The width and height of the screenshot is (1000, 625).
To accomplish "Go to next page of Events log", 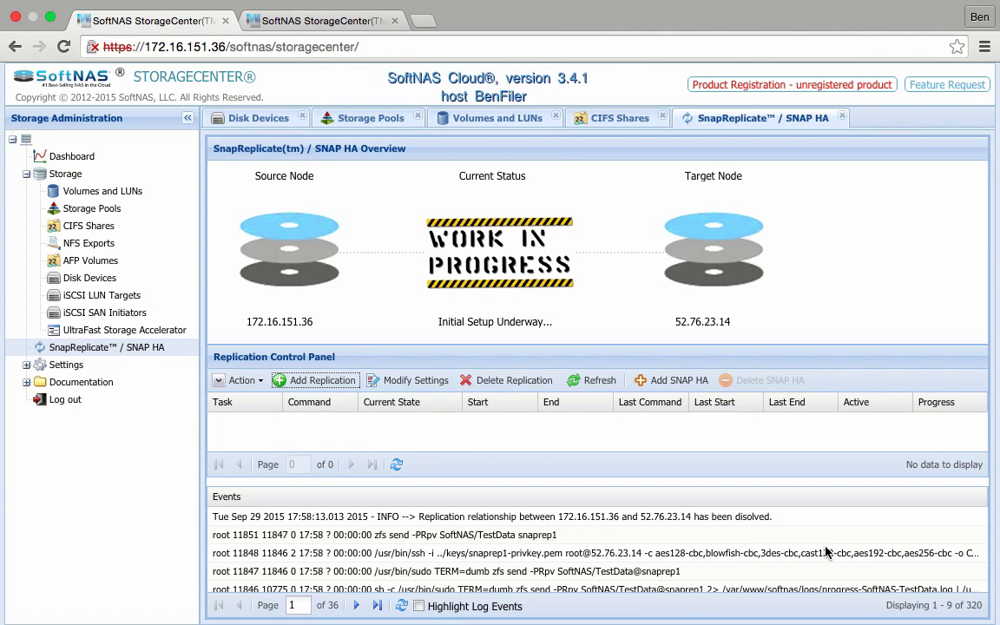I will pyautogui.click(x=356, y=605).
